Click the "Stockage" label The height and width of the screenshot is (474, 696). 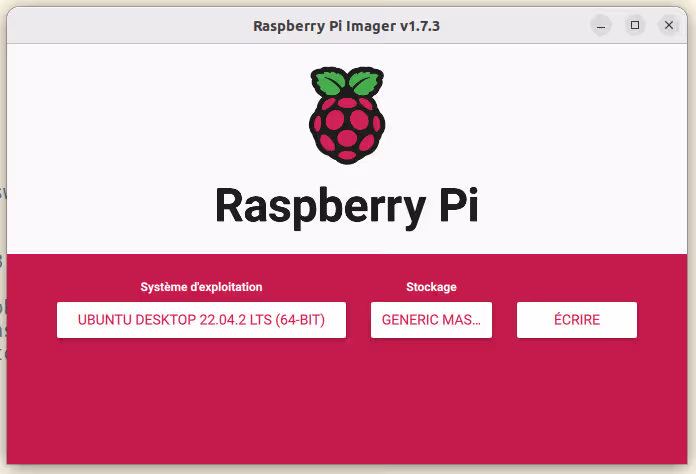[x=431, y=287]
